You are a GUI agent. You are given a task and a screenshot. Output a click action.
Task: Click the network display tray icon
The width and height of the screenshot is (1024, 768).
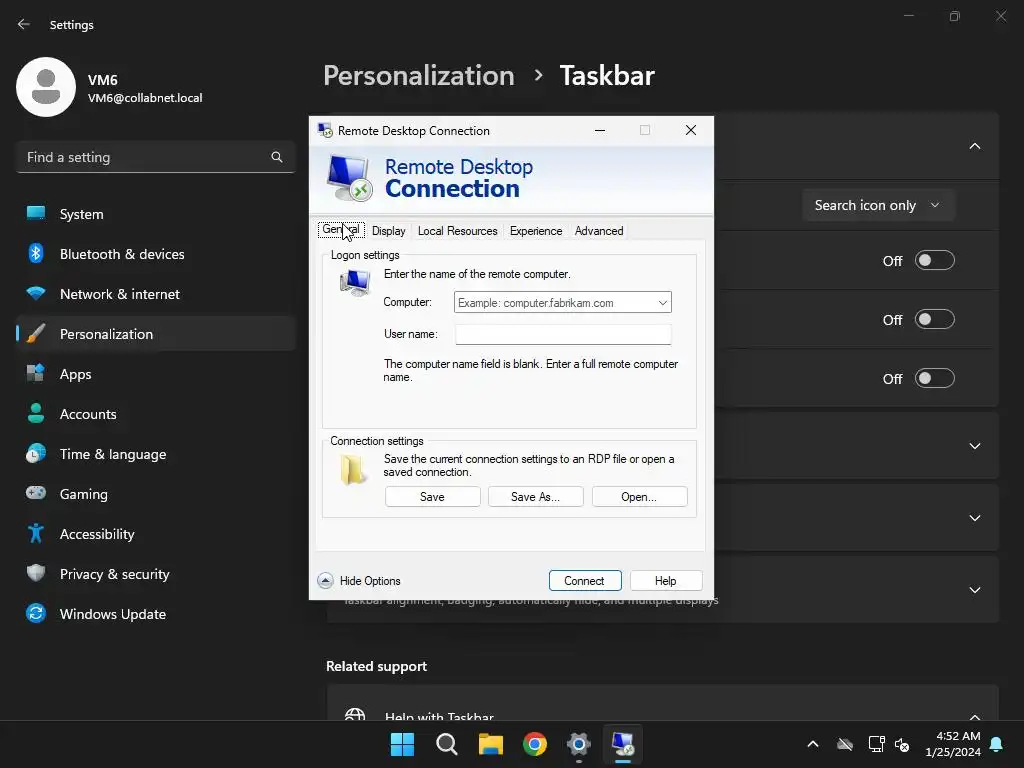[876, 744]
